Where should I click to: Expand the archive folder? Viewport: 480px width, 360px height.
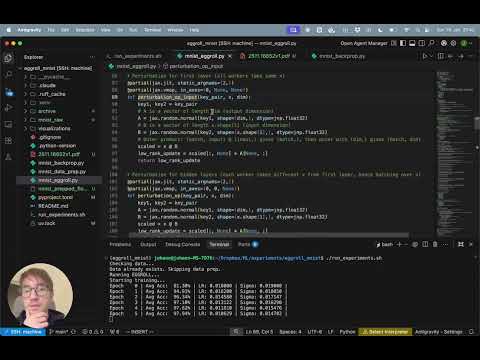point(59,111)
